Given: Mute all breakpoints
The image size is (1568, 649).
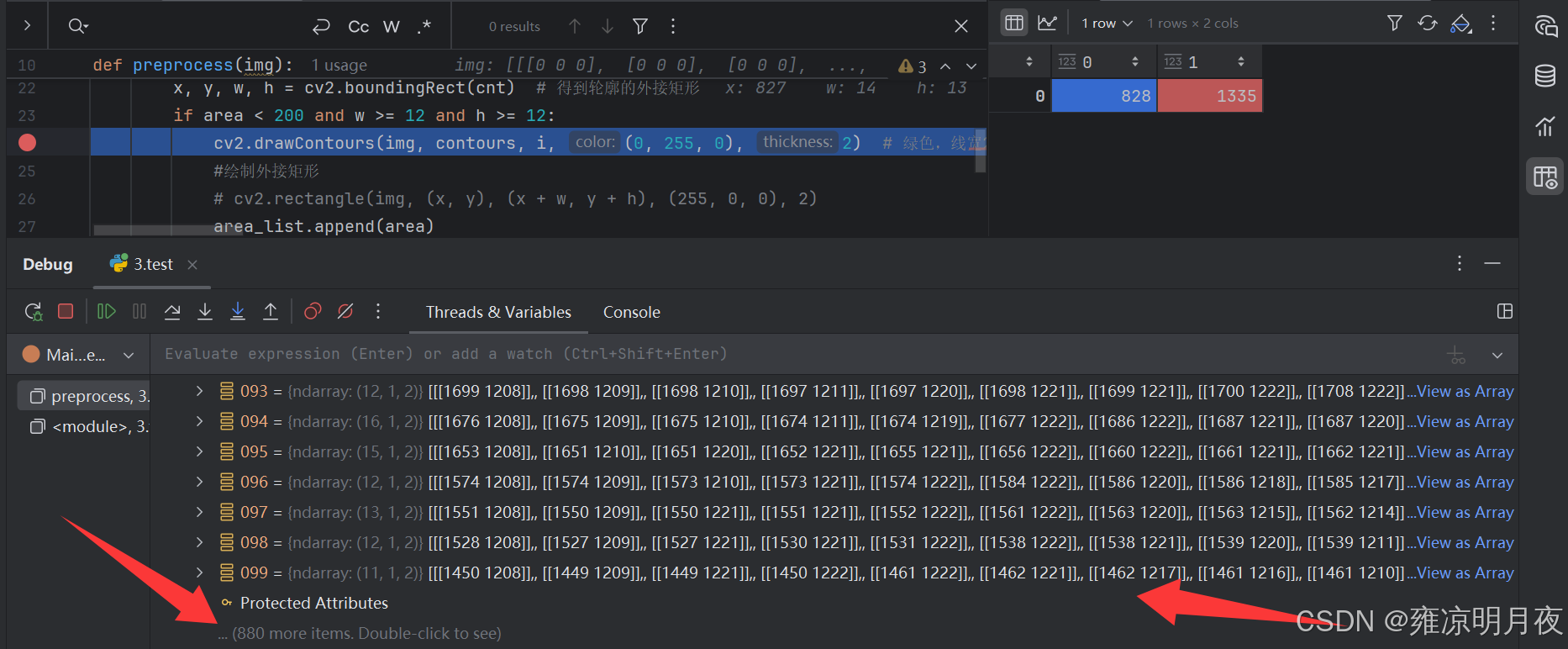Looking at the screenshot, I should [x=345, y=311].
